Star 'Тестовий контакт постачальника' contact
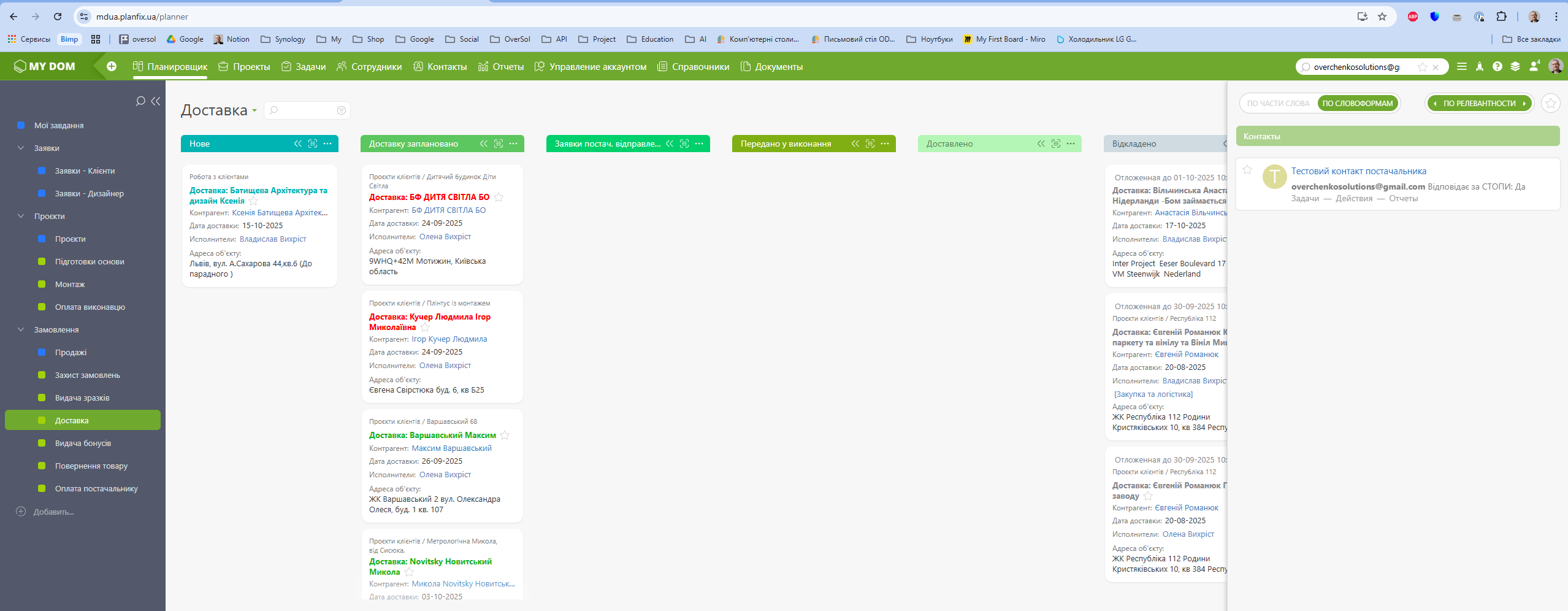1568x611 pixels. (x=1247, y=170)
